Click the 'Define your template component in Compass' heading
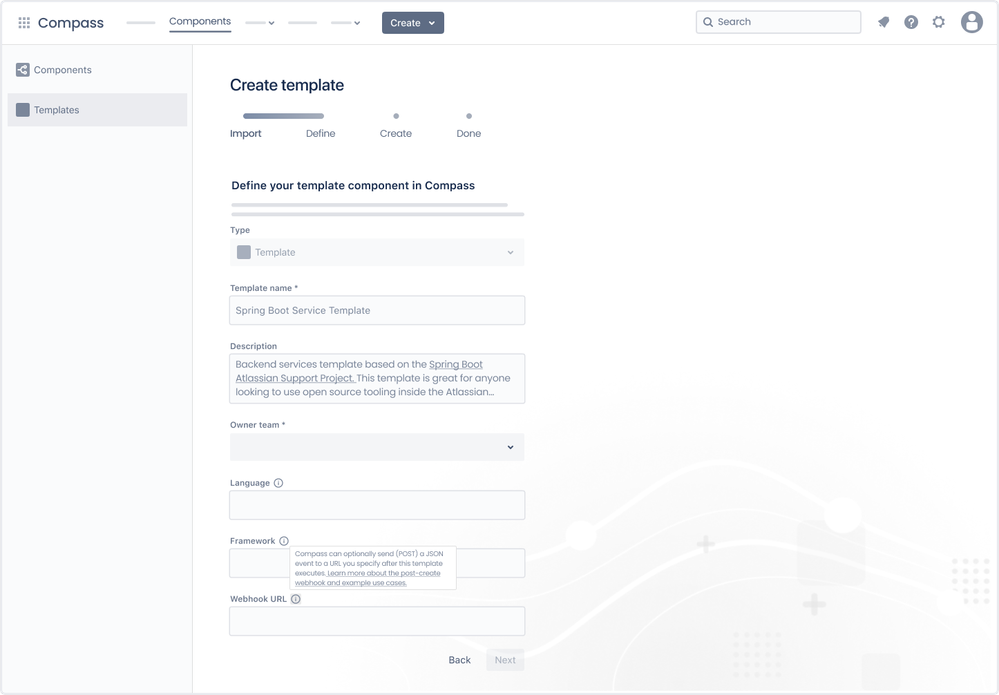Viewport: 999px width, 695px height. [x=353, y=185]
